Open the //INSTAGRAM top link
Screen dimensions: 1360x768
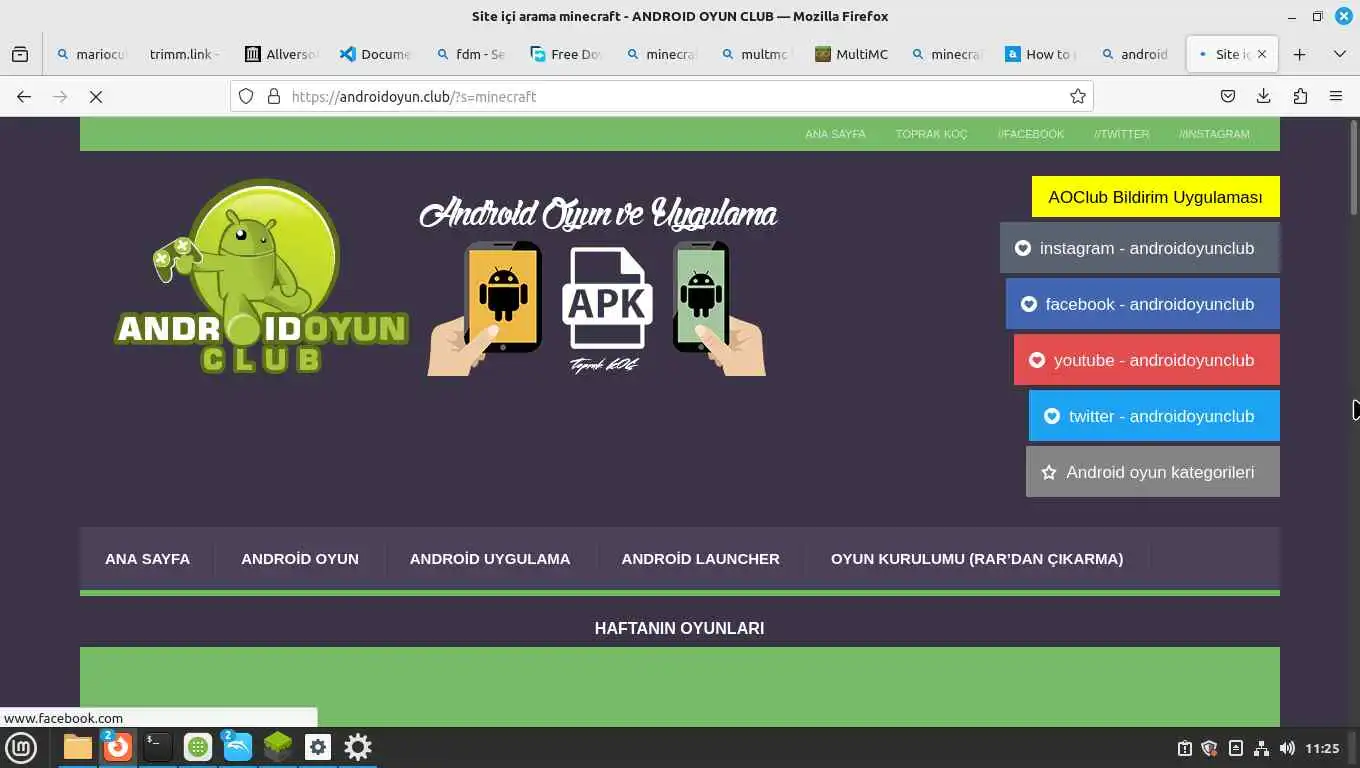click(1214, 134)
